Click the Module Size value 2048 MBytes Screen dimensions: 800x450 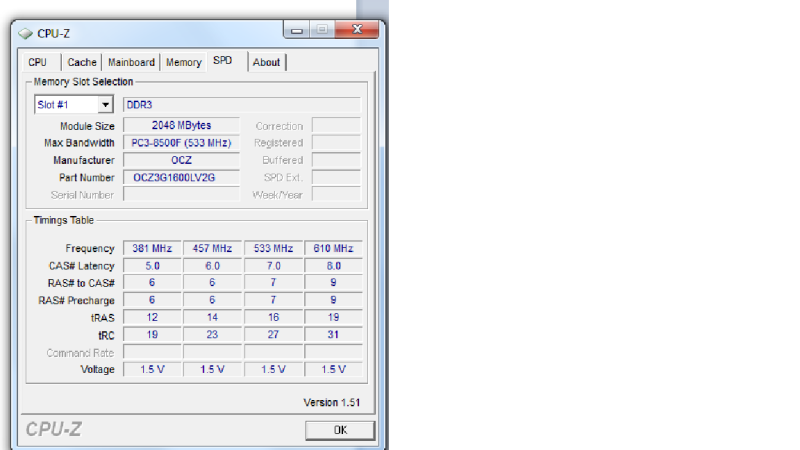pos(181,126)
